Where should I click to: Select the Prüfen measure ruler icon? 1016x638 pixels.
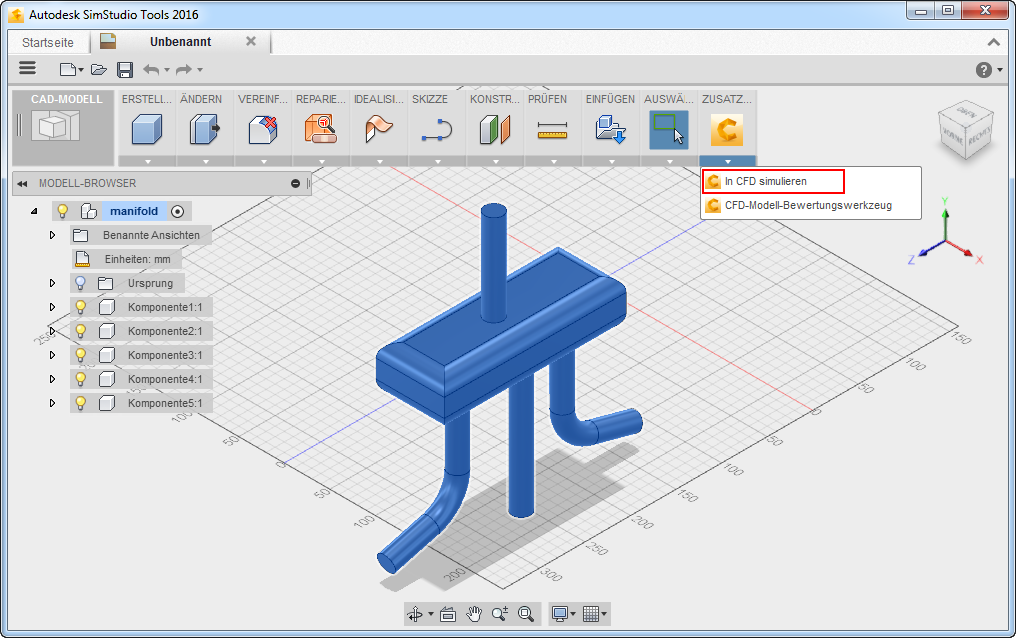553,130
